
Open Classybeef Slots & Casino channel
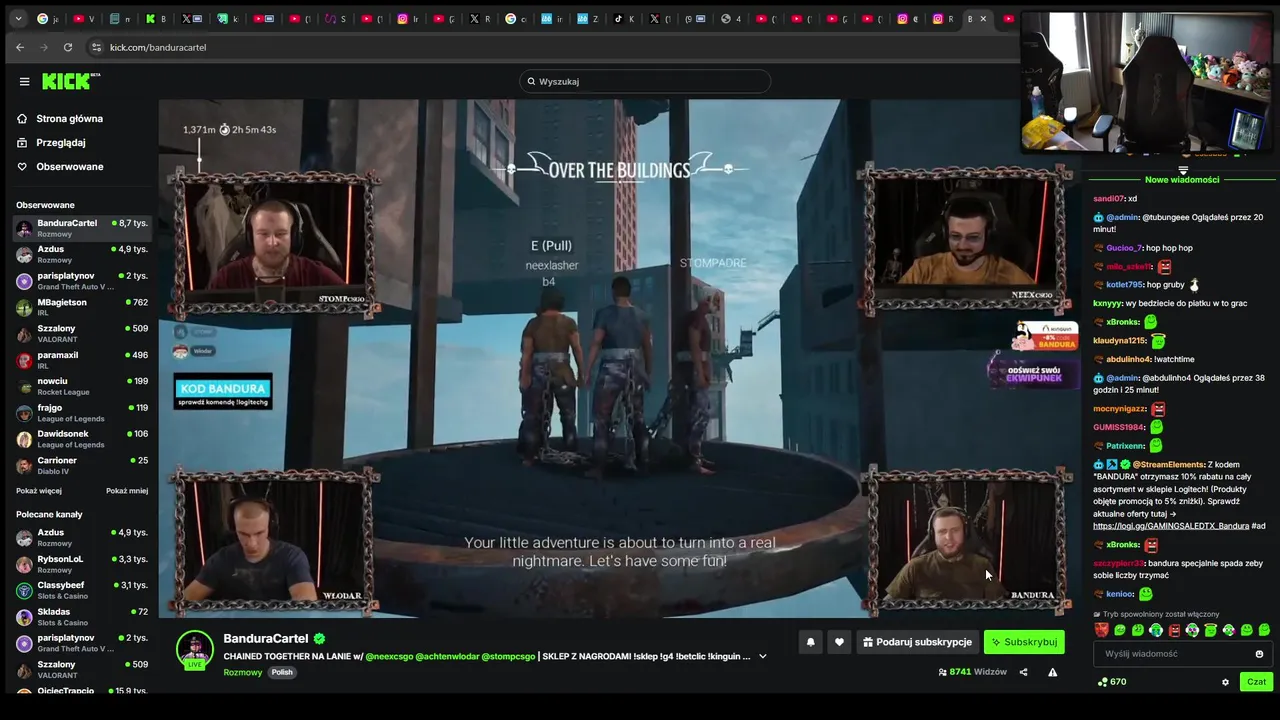point(82,590)
